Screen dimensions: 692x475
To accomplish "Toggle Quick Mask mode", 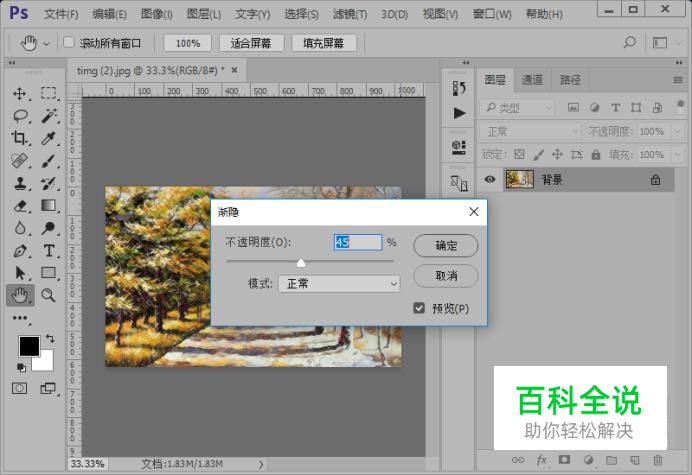I will (x=19, y=388).
